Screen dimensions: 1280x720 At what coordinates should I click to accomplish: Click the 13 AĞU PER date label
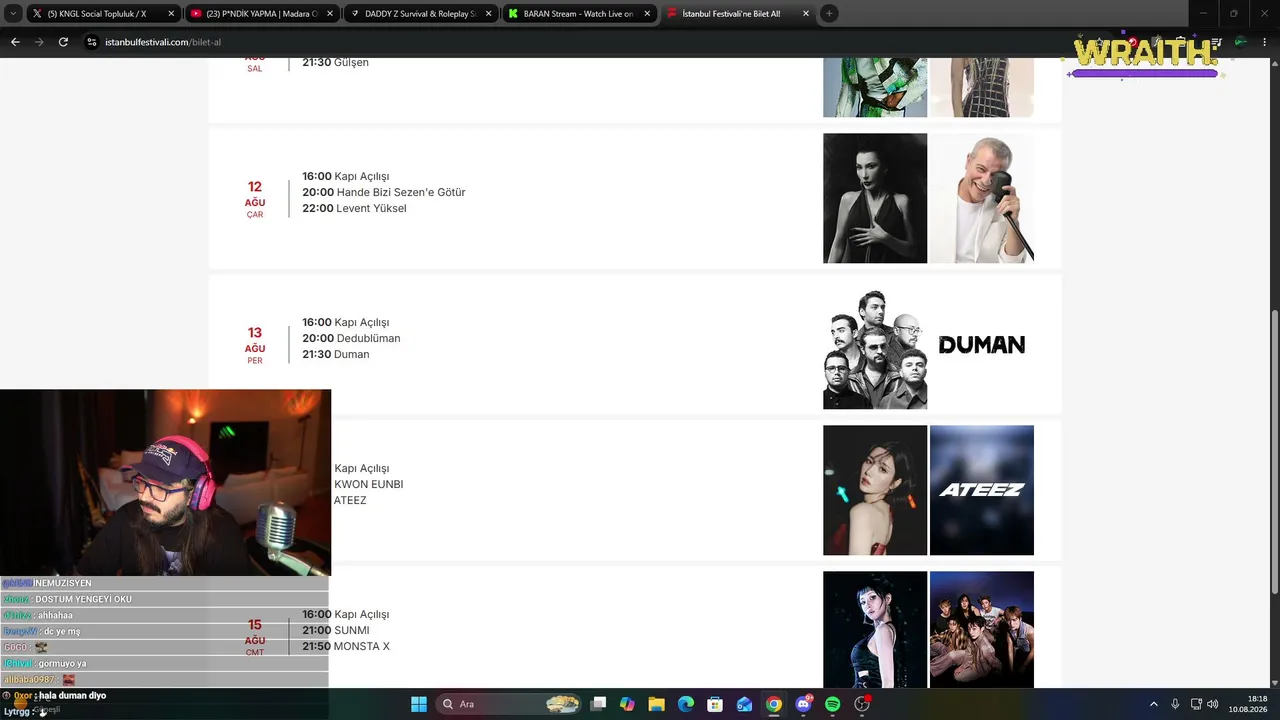(x=255, y=346)
